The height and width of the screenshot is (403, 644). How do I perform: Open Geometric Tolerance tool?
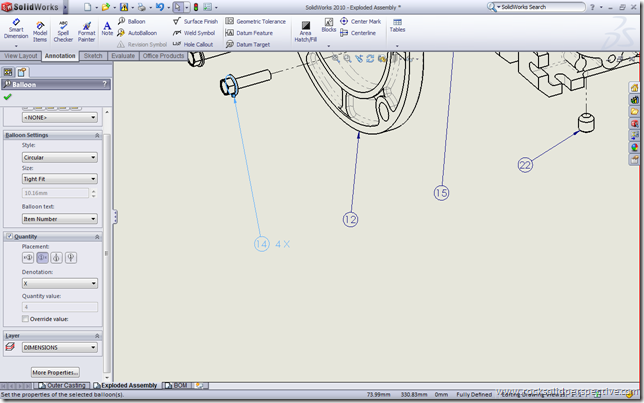[255, 21]
